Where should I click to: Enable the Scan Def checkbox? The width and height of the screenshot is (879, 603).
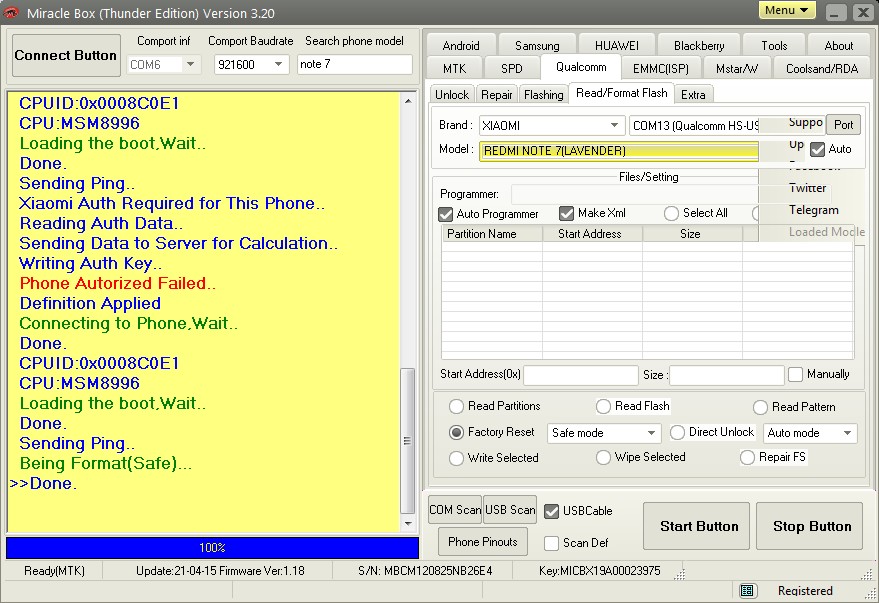552,543
